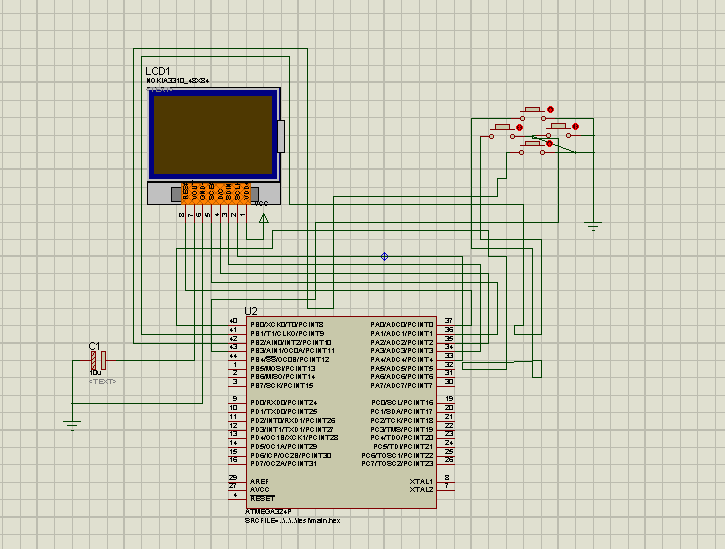
Task: Click the XTAL1 pin label
Action: pos(421,481)
